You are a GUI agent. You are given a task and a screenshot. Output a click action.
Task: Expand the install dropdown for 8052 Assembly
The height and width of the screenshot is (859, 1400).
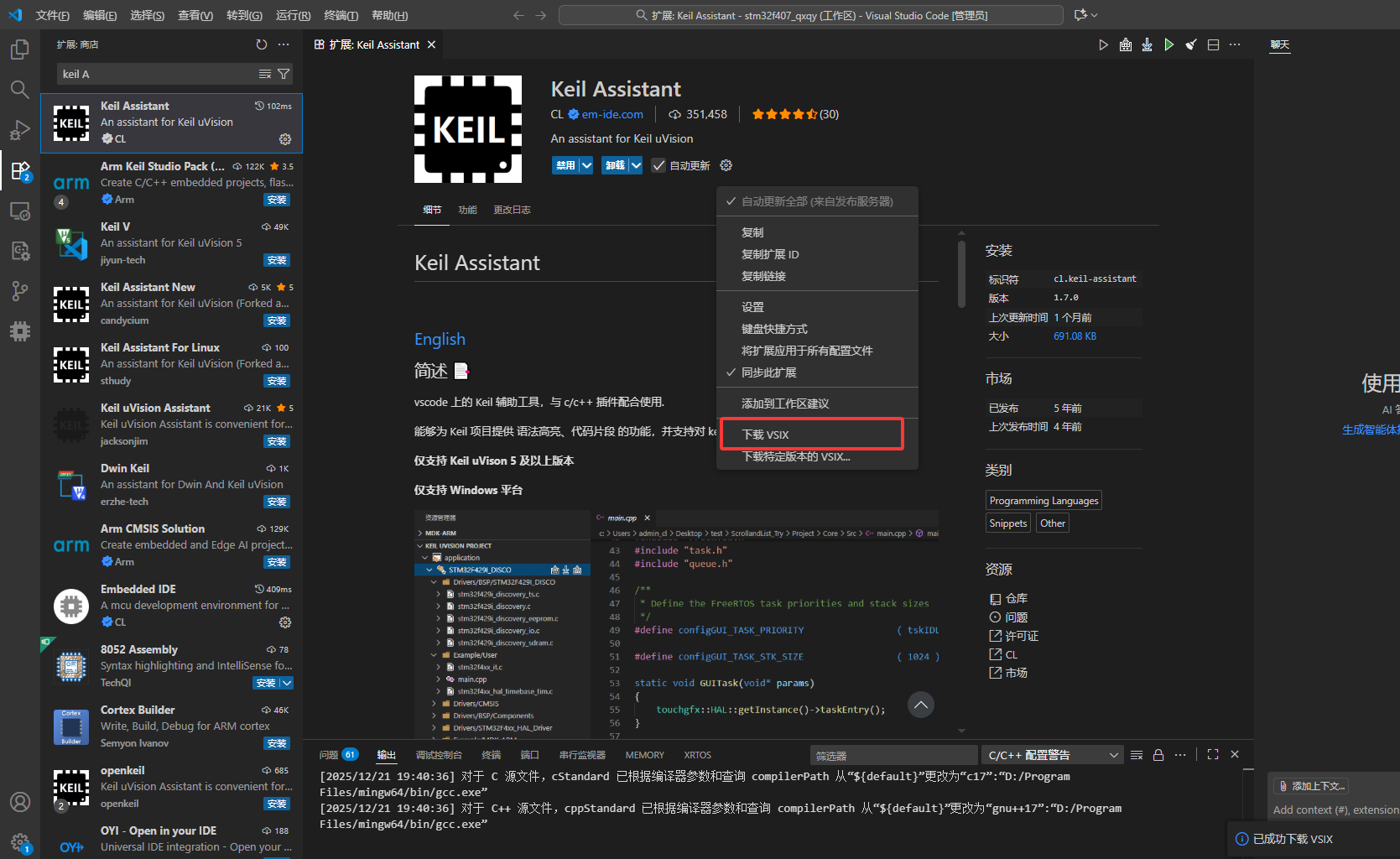tap(287, 683)
